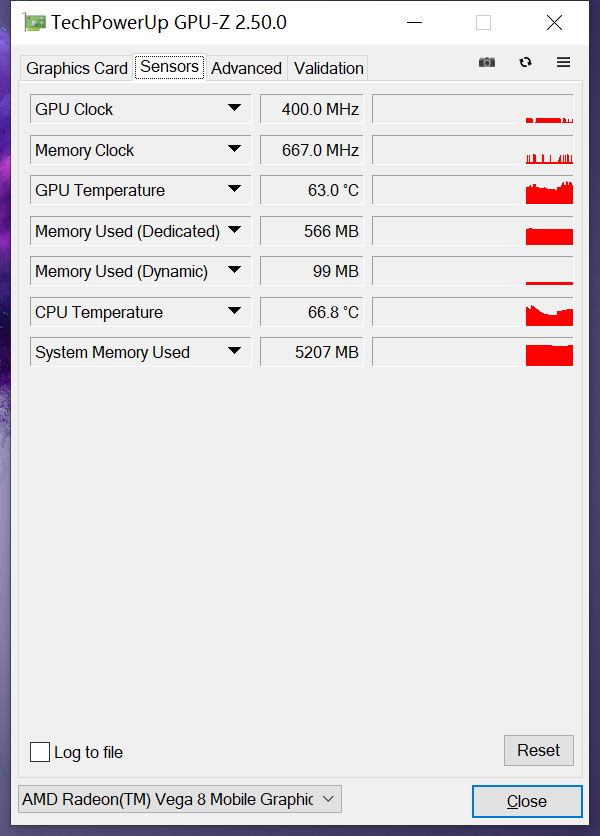
Task: Switch to the Graphics Card tab
Action: coord(76,68)
